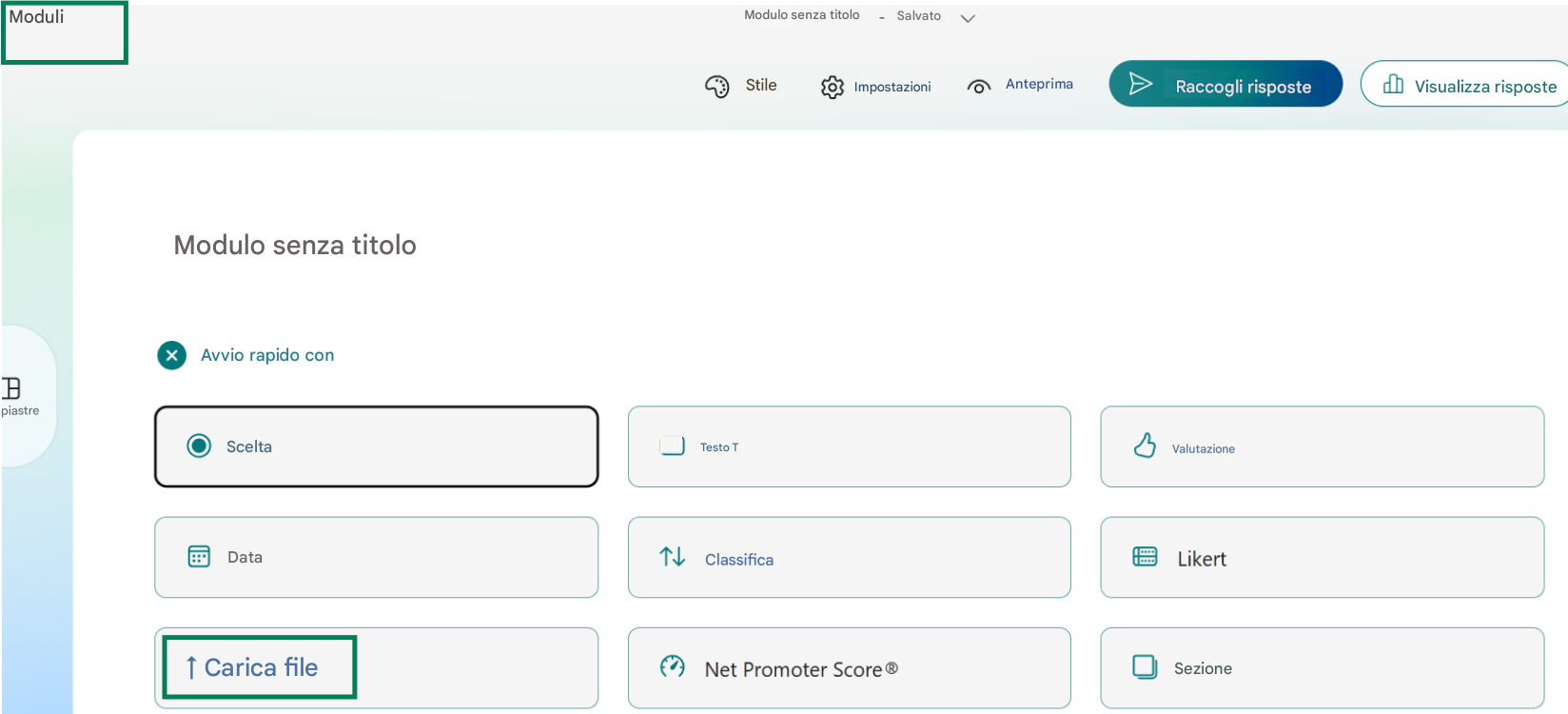The image size is (1568, 714).
Task: Click the Likert grid icon
Action: [1145, 556]
